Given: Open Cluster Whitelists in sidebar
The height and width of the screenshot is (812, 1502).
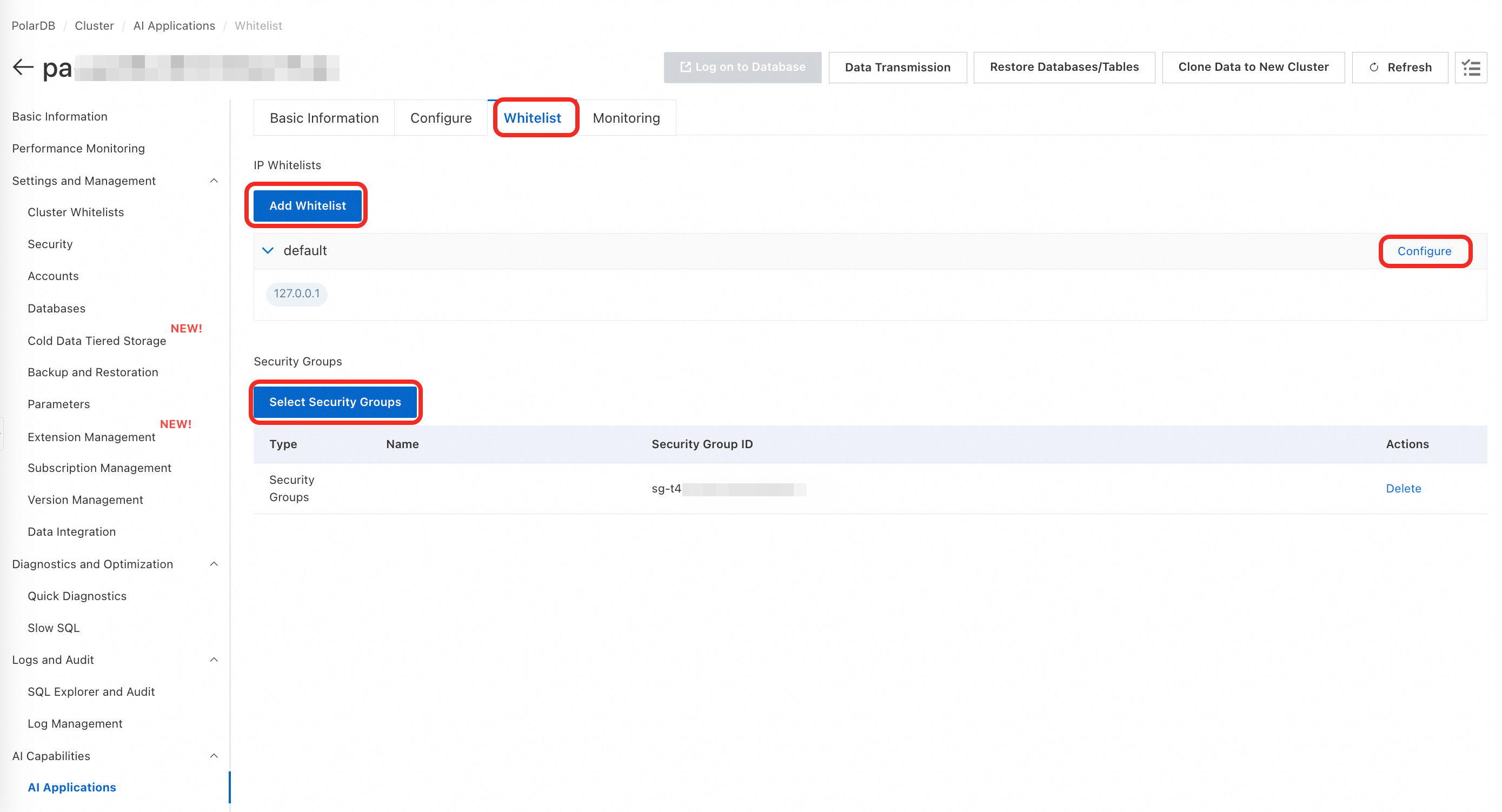Looking at the screenshot, I should (x=76, y=212).
